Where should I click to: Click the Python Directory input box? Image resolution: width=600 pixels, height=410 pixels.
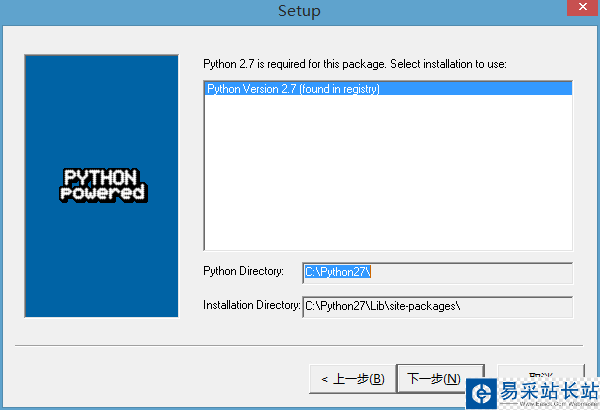437,273
